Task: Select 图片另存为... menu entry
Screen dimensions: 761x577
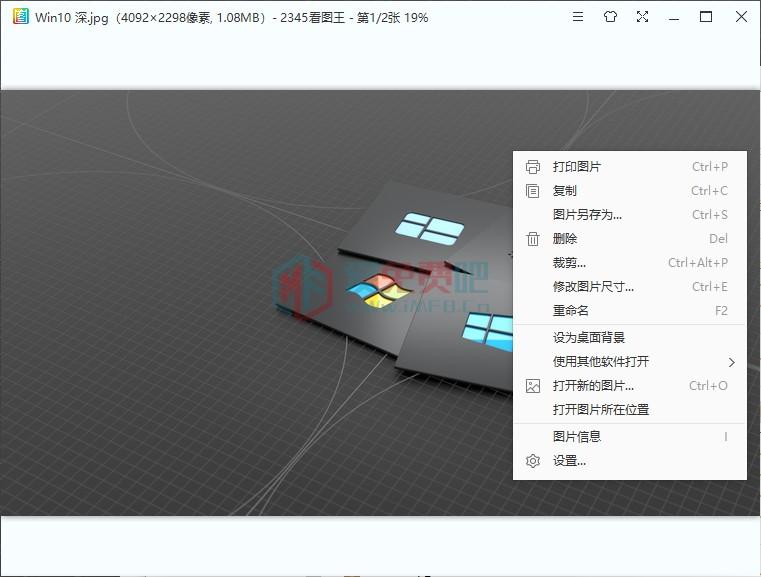Action: [629, 214]
